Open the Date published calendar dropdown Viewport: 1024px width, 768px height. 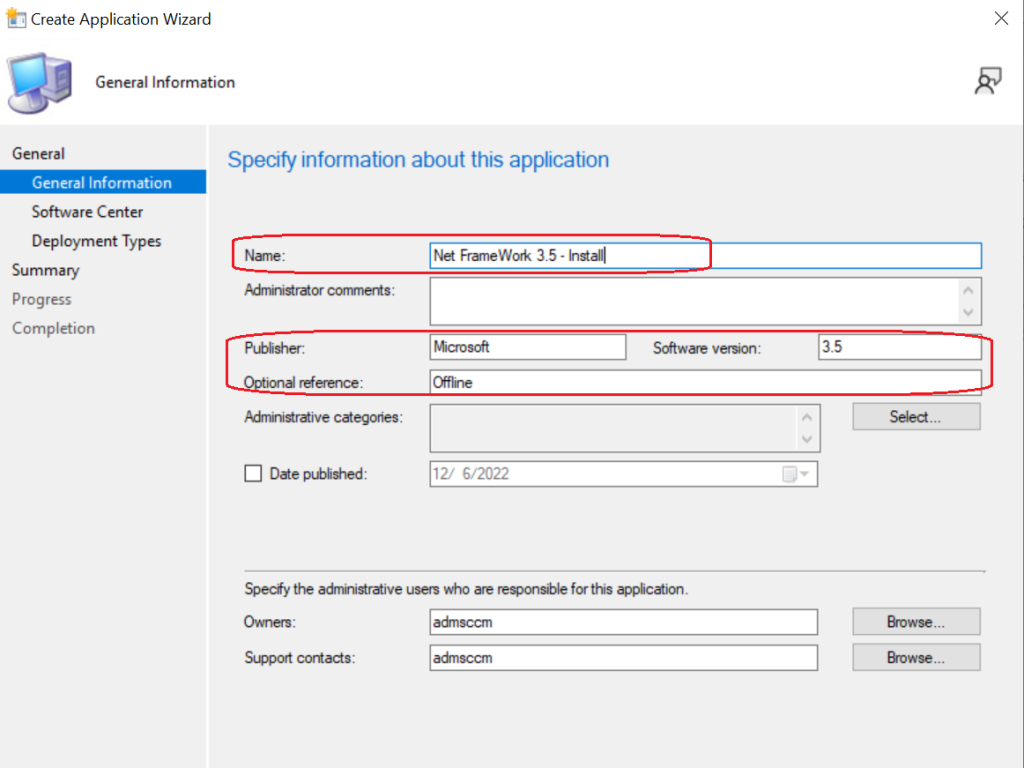797,474
